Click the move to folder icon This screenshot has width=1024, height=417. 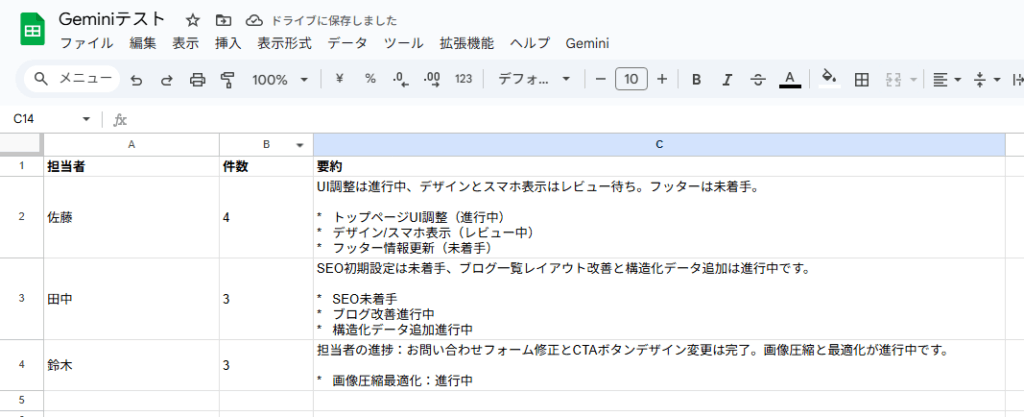[x=222, y=20]
